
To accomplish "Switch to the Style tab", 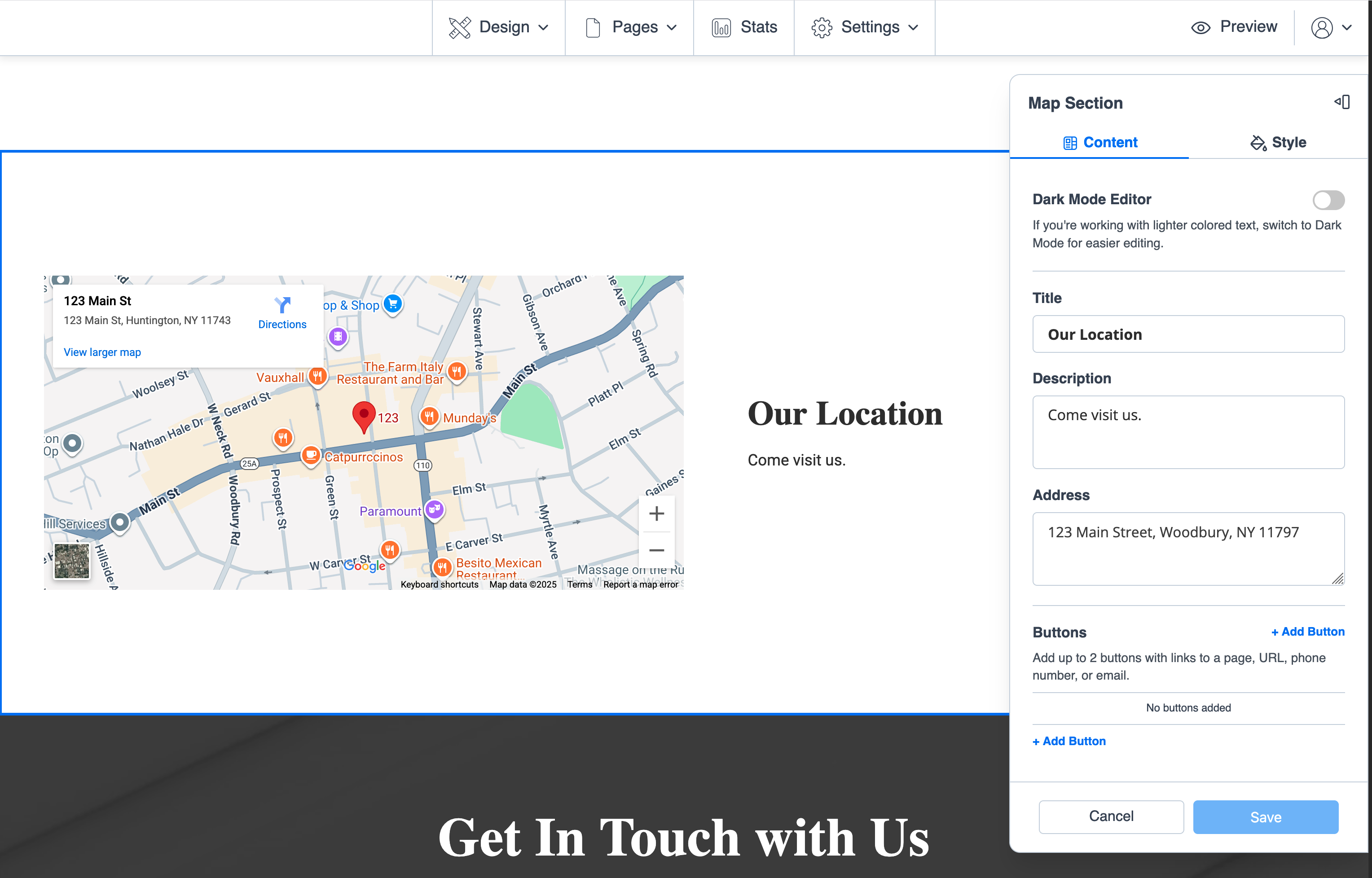I will [x=1278, y=143].
